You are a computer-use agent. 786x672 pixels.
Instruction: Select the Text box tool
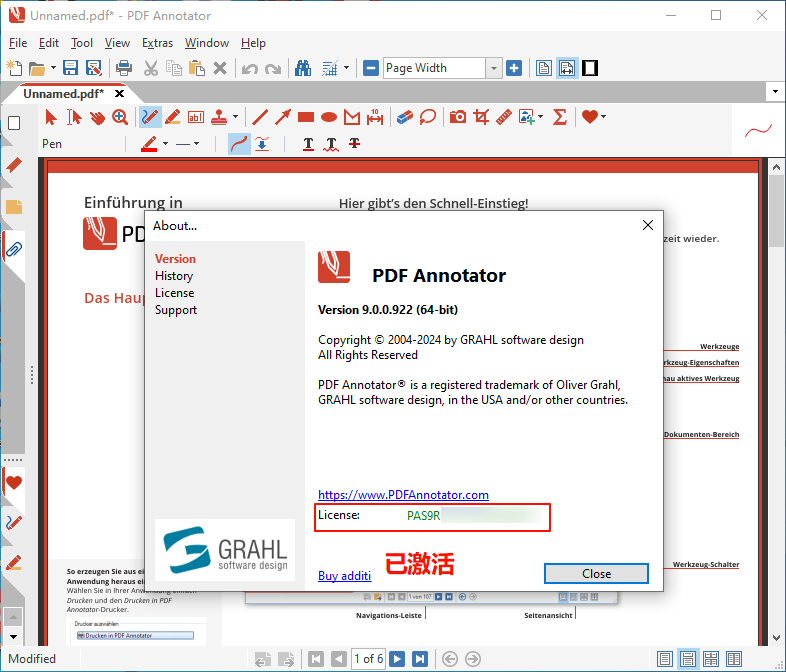(196, 117)
